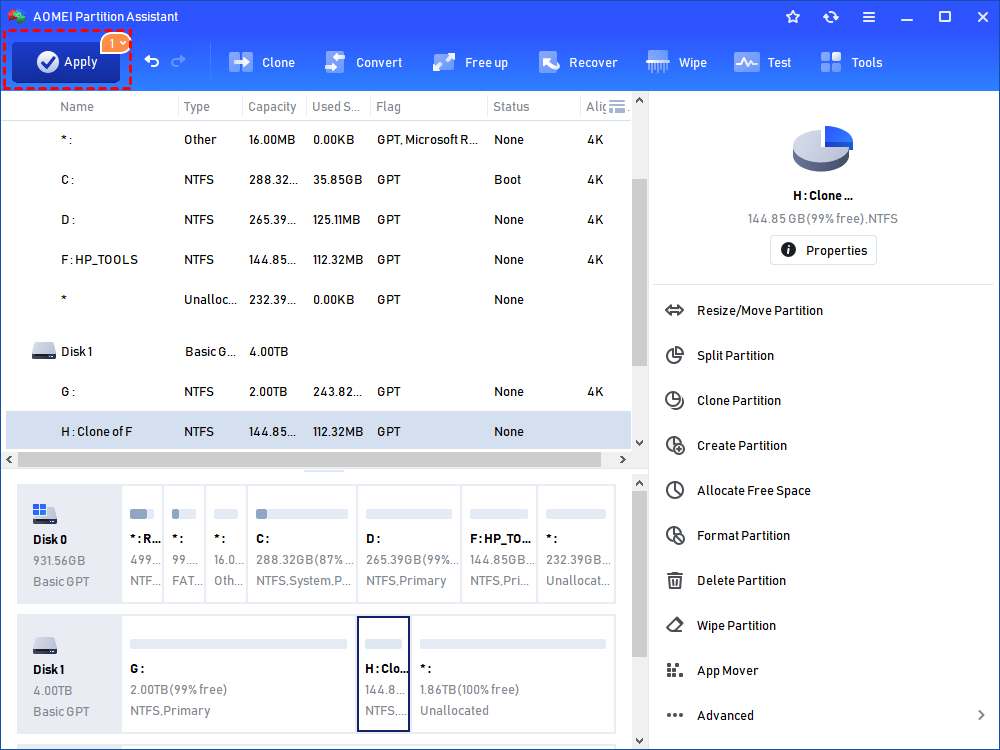Select the C: partition row
The height and width of the screenshot is (750, 1000).
pos(318,180)
